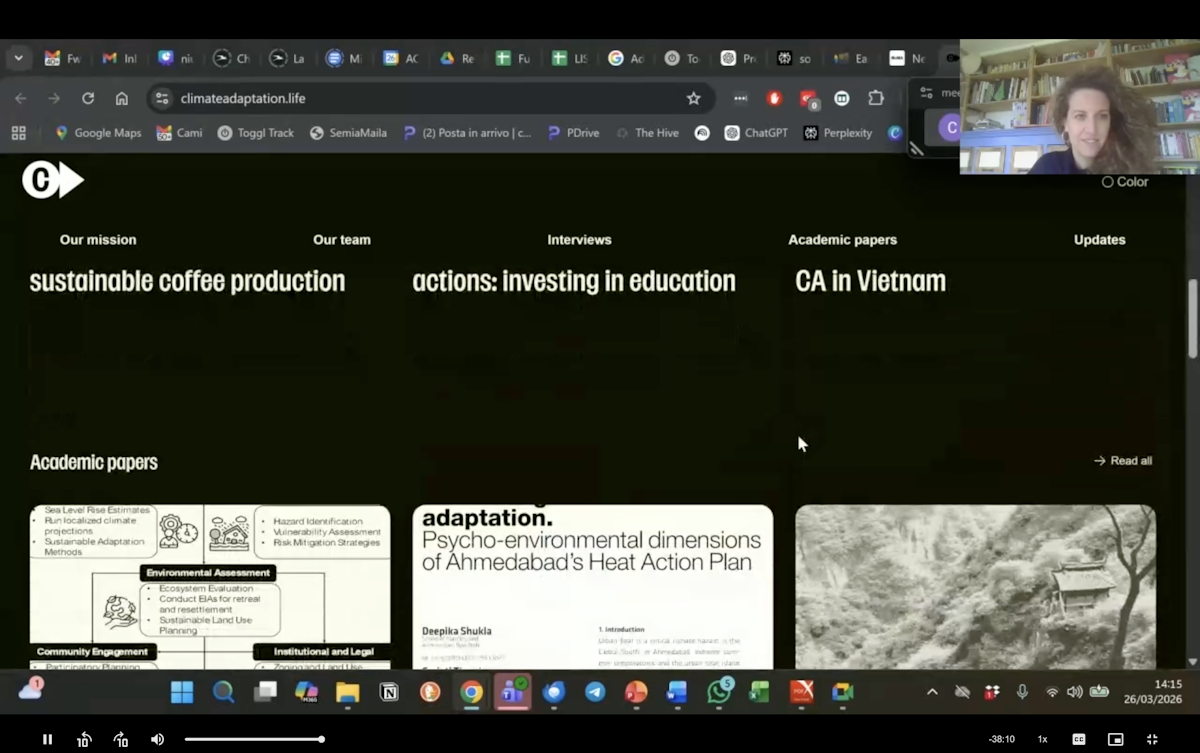Screen dimensions: 1200x753
Task: Go to Academic papers in navigation
Action: pos(842,240)
